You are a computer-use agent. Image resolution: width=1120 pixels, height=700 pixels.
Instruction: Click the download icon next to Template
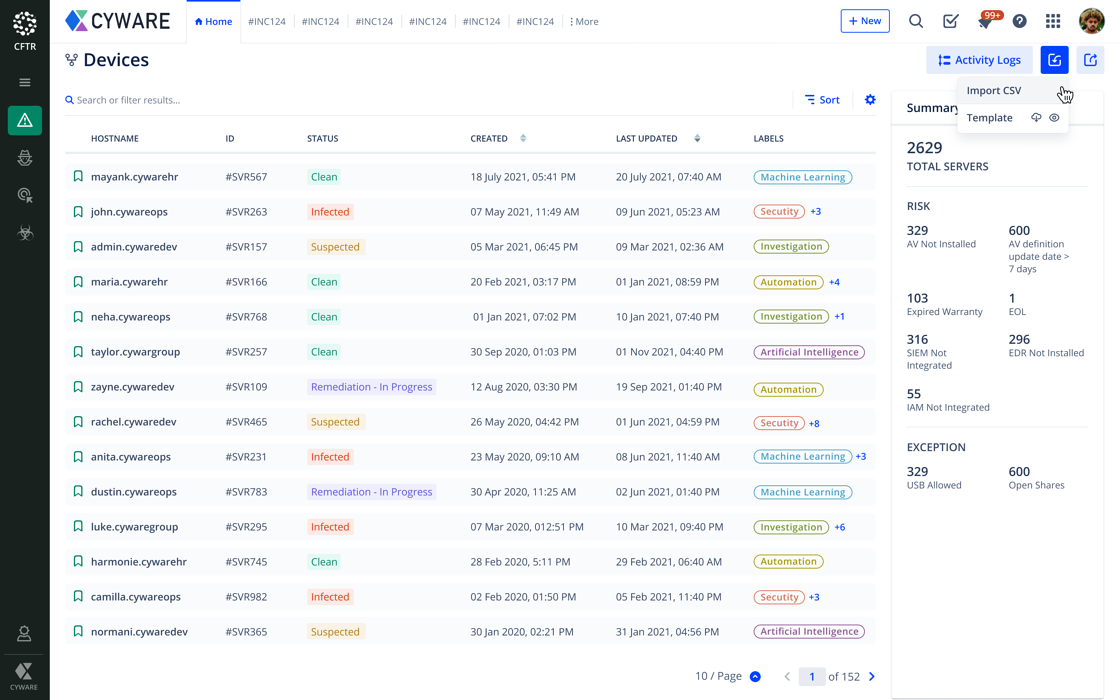pos(1036,118)
